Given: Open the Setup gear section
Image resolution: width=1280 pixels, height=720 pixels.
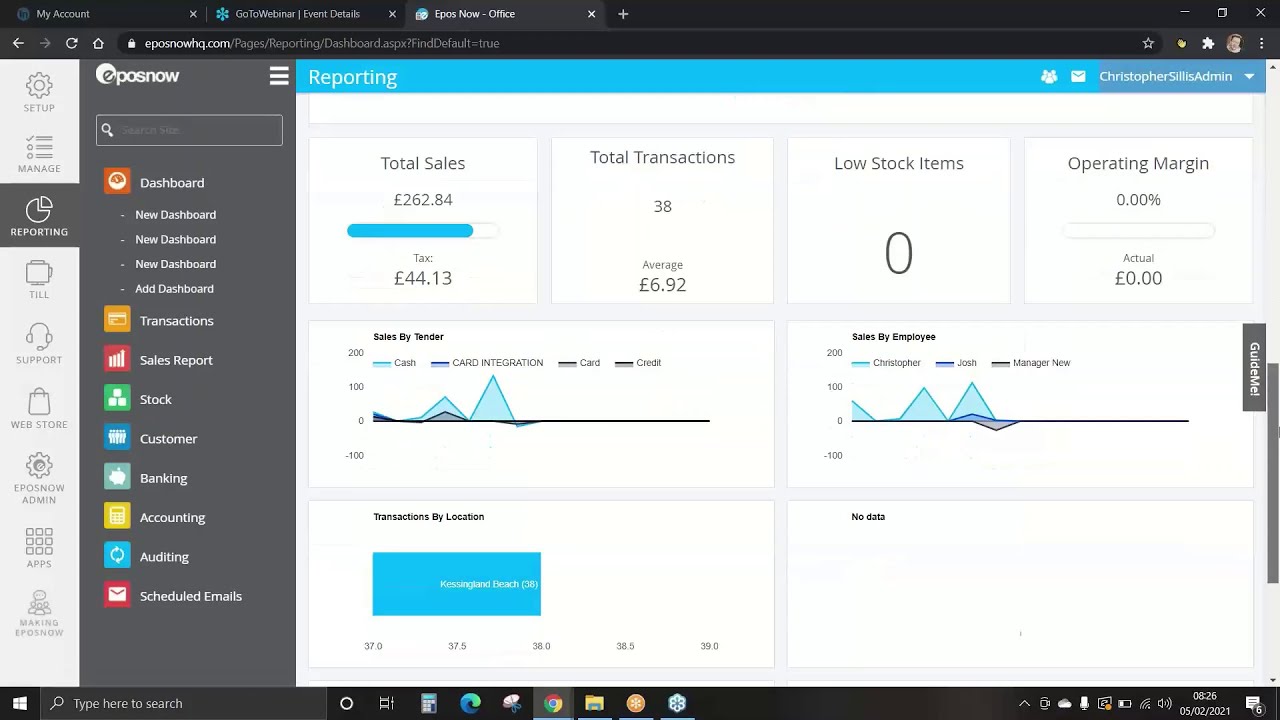Looking at the screenshot, I should pos(39,85).
